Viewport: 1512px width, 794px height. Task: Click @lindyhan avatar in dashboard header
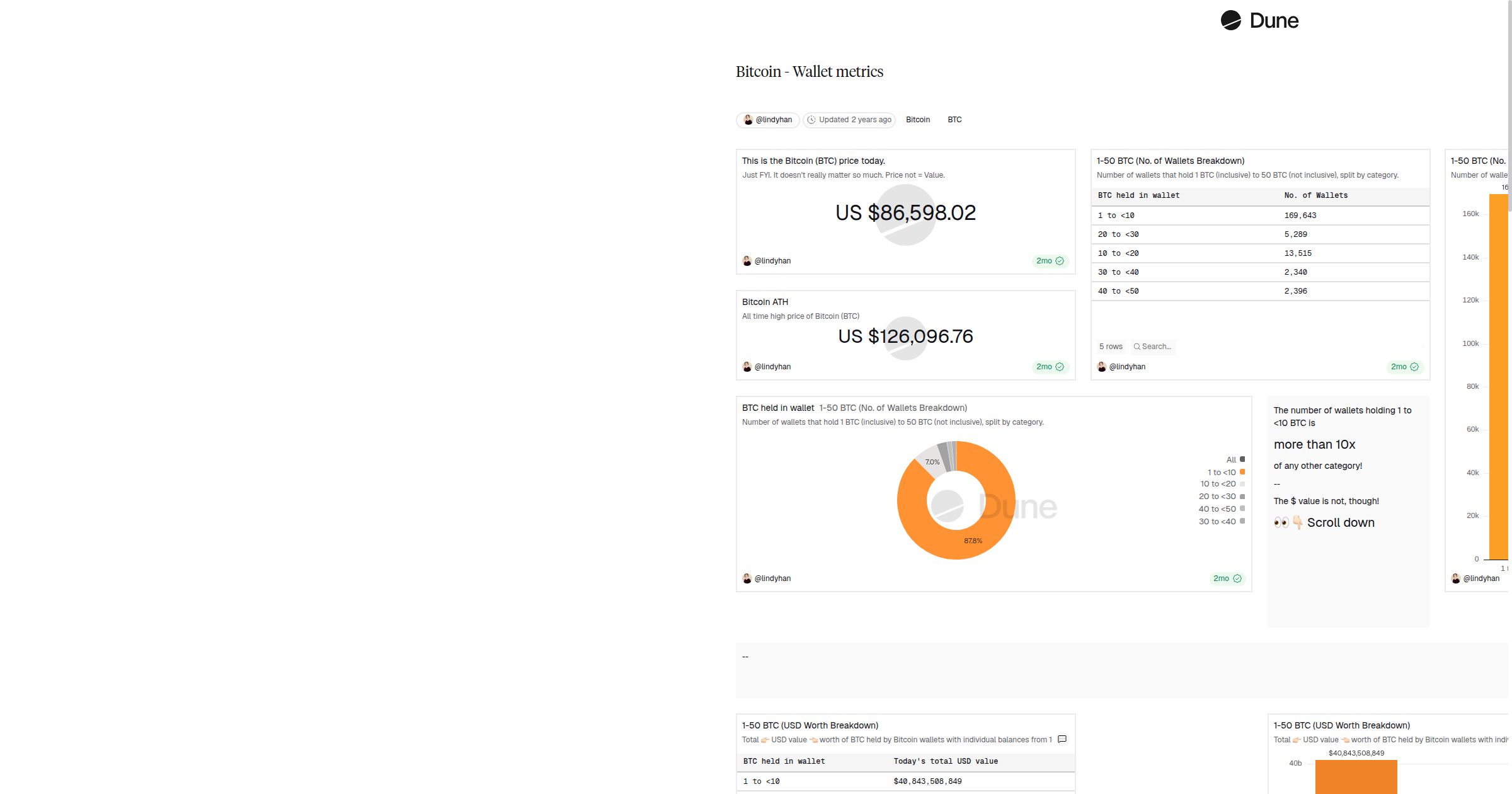tap(748, 120)
